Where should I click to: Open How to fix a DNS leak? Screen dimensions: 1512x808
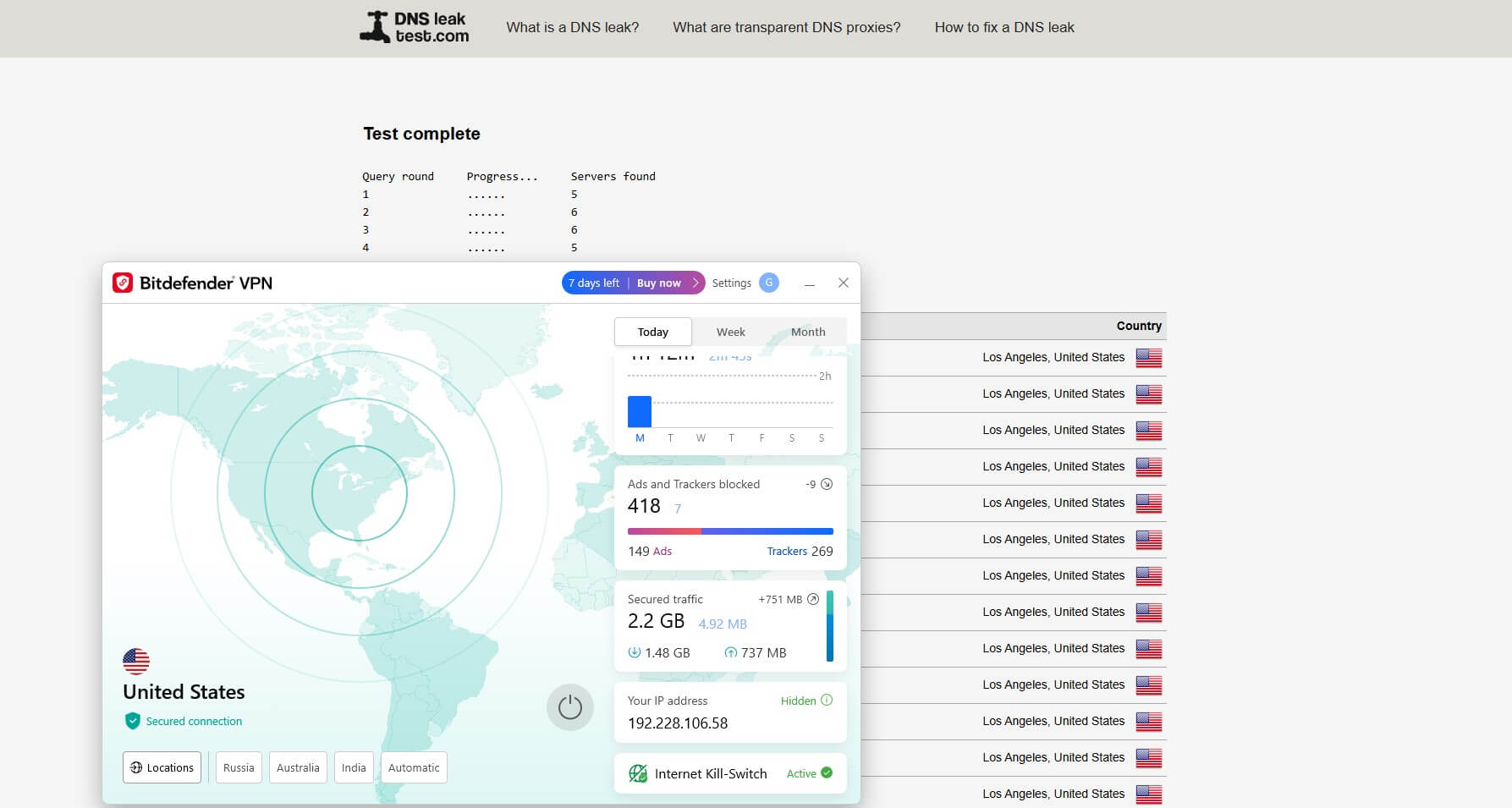pyautogui.click(x=1003, y=27)
